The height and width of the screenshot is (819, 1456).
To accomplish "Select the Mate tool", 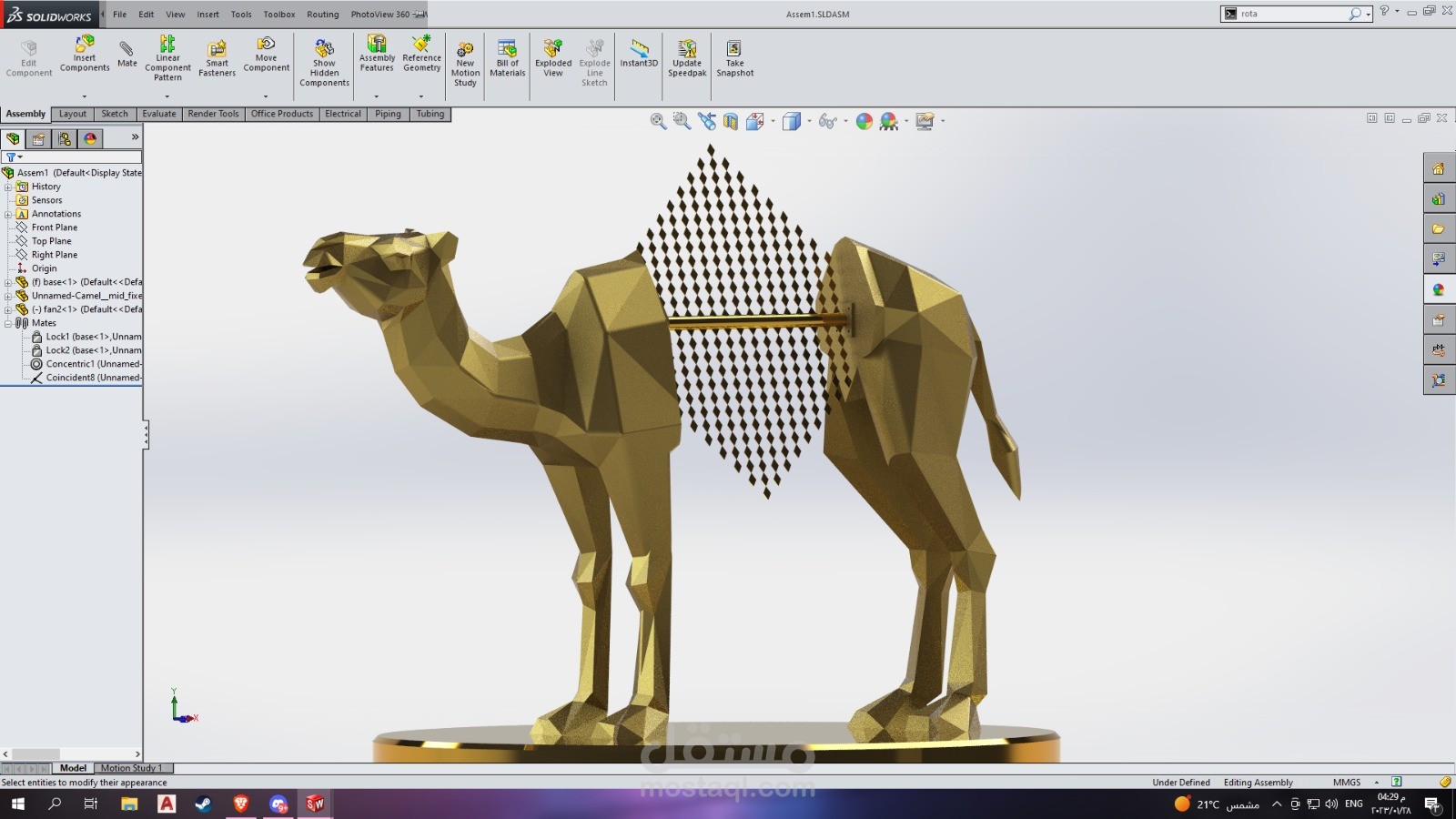I will 127,53.
